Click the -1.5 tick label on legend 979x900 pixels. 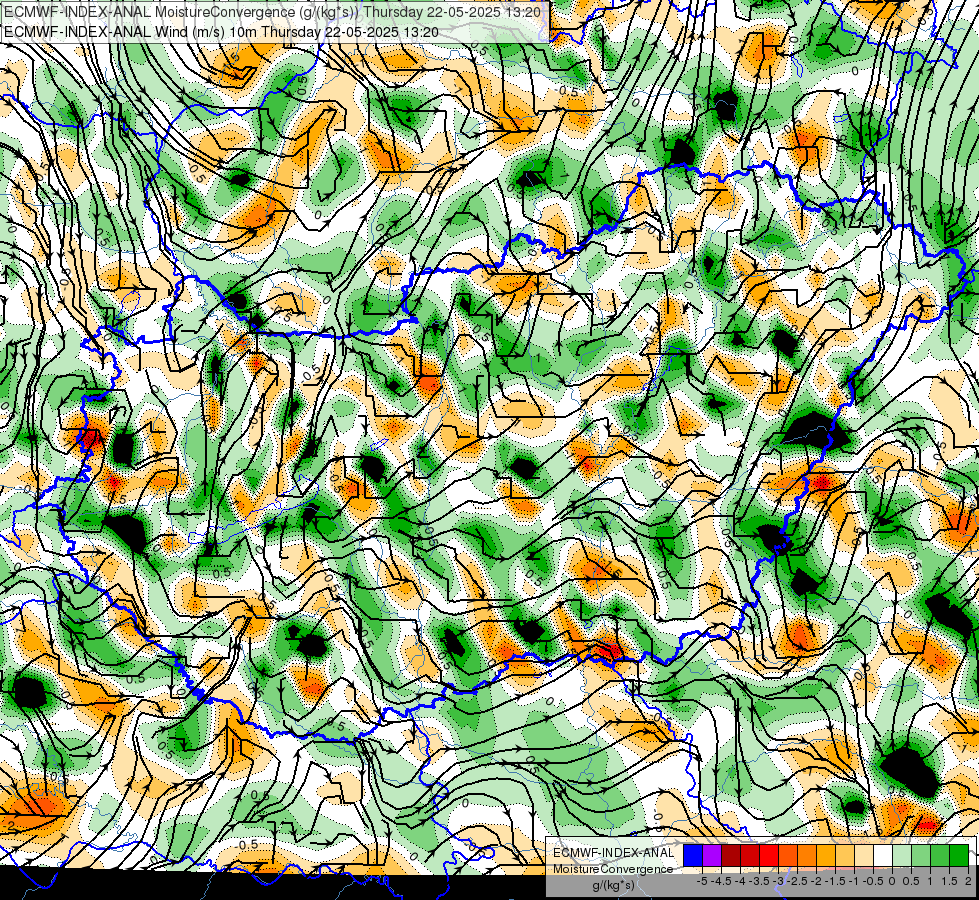pos(833,881)
